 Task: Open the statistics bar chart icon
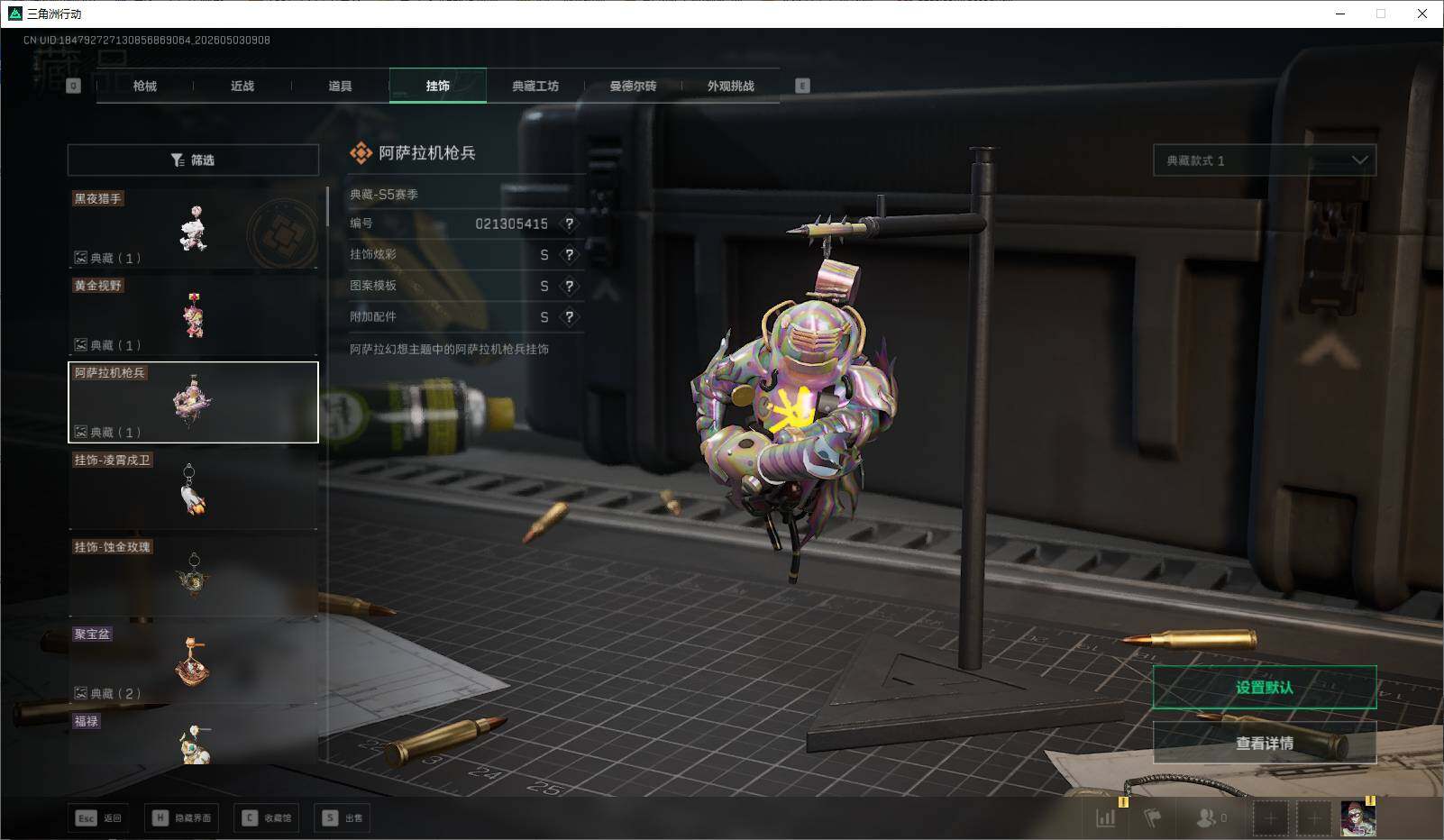tap(1106, 817)
